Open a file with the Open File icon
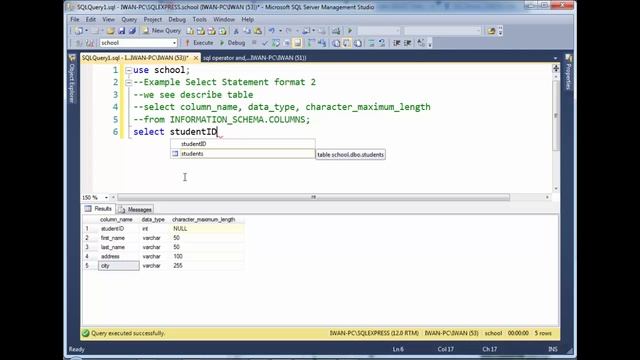This screenshot has width=640, height=360. coord(111,31)
